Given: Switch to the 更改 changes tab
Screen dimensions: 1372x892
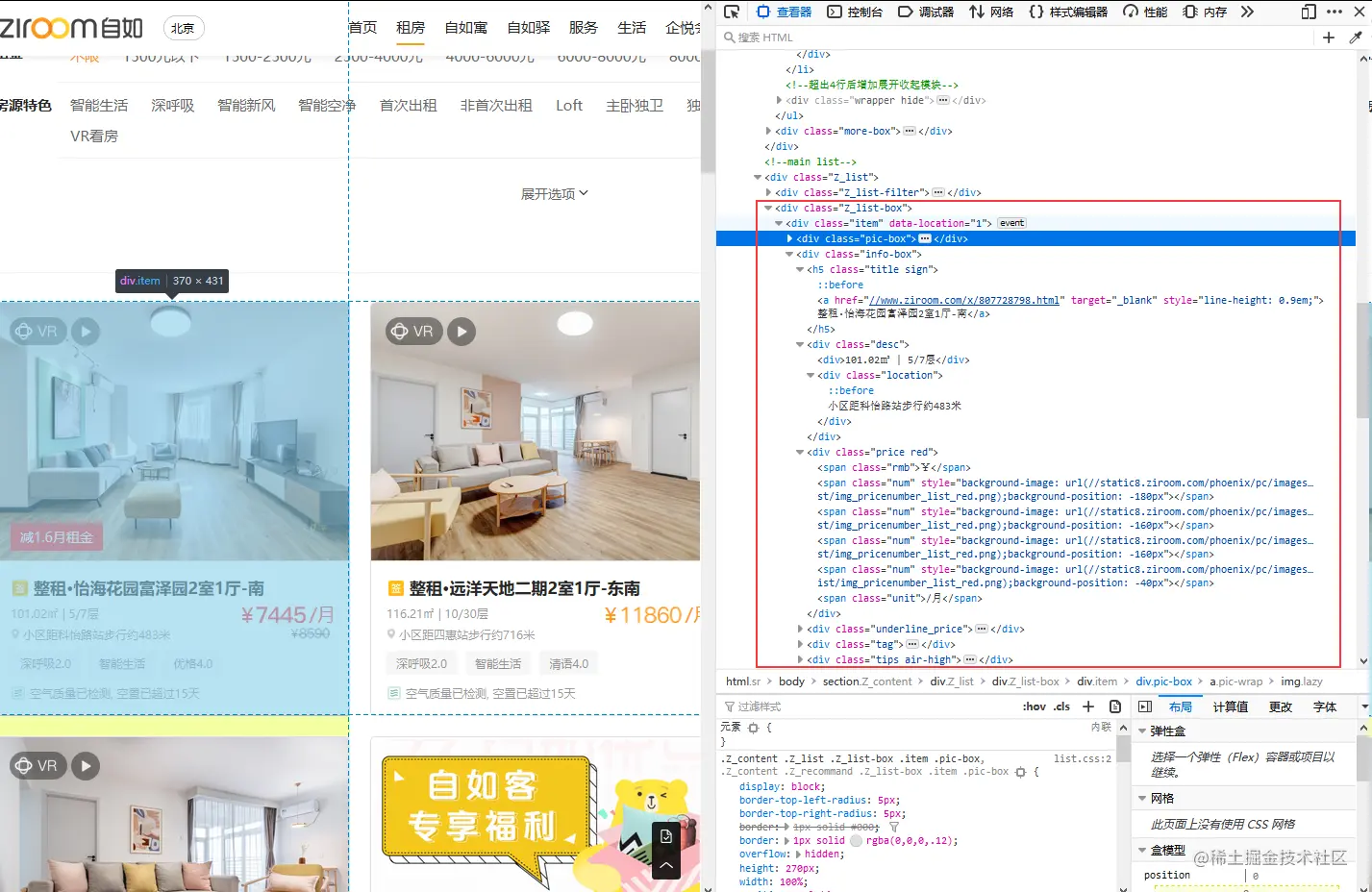Looking at the screenshot, I should [x=1281, y=706].
